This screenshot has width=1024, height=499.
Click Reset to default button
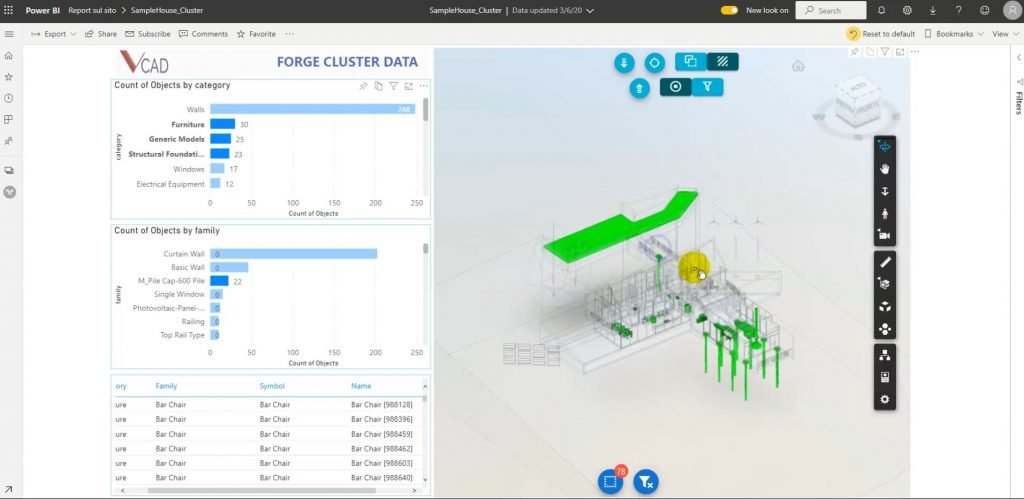(x=881, y=34)
